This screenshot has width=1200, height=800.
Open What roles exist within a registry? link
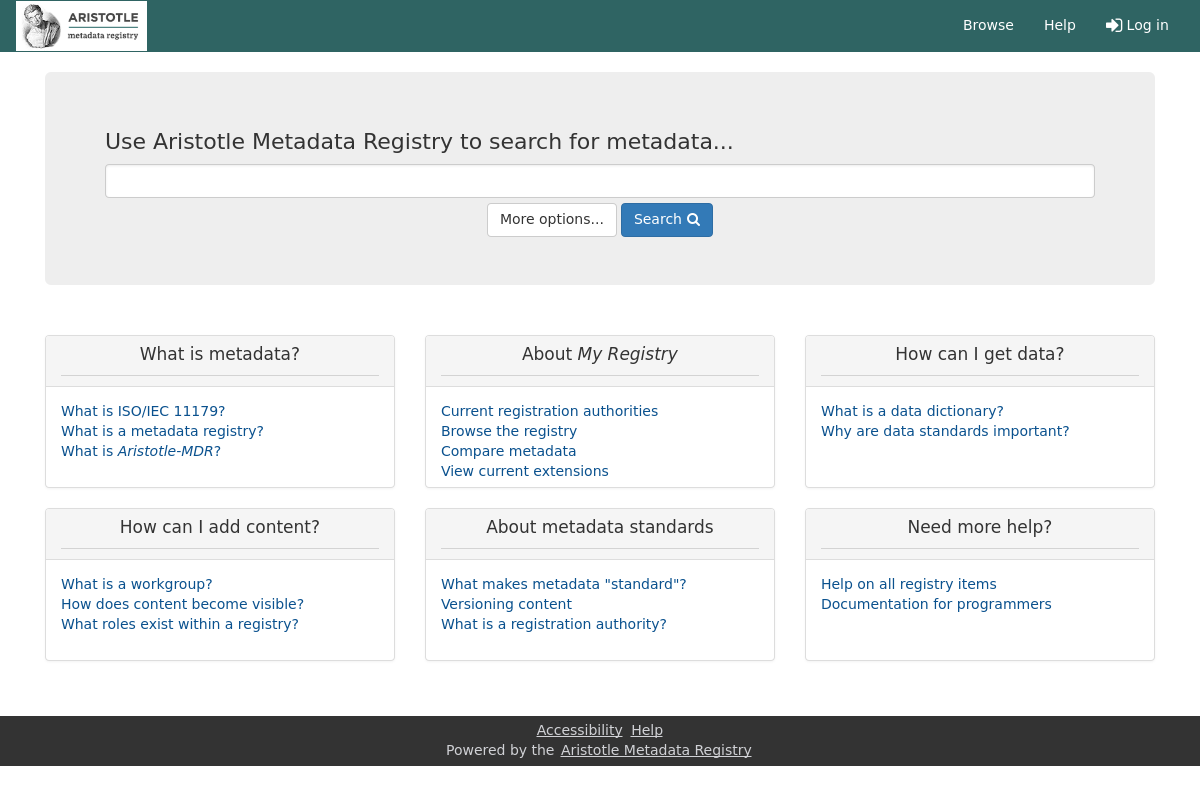coord(180,624)
